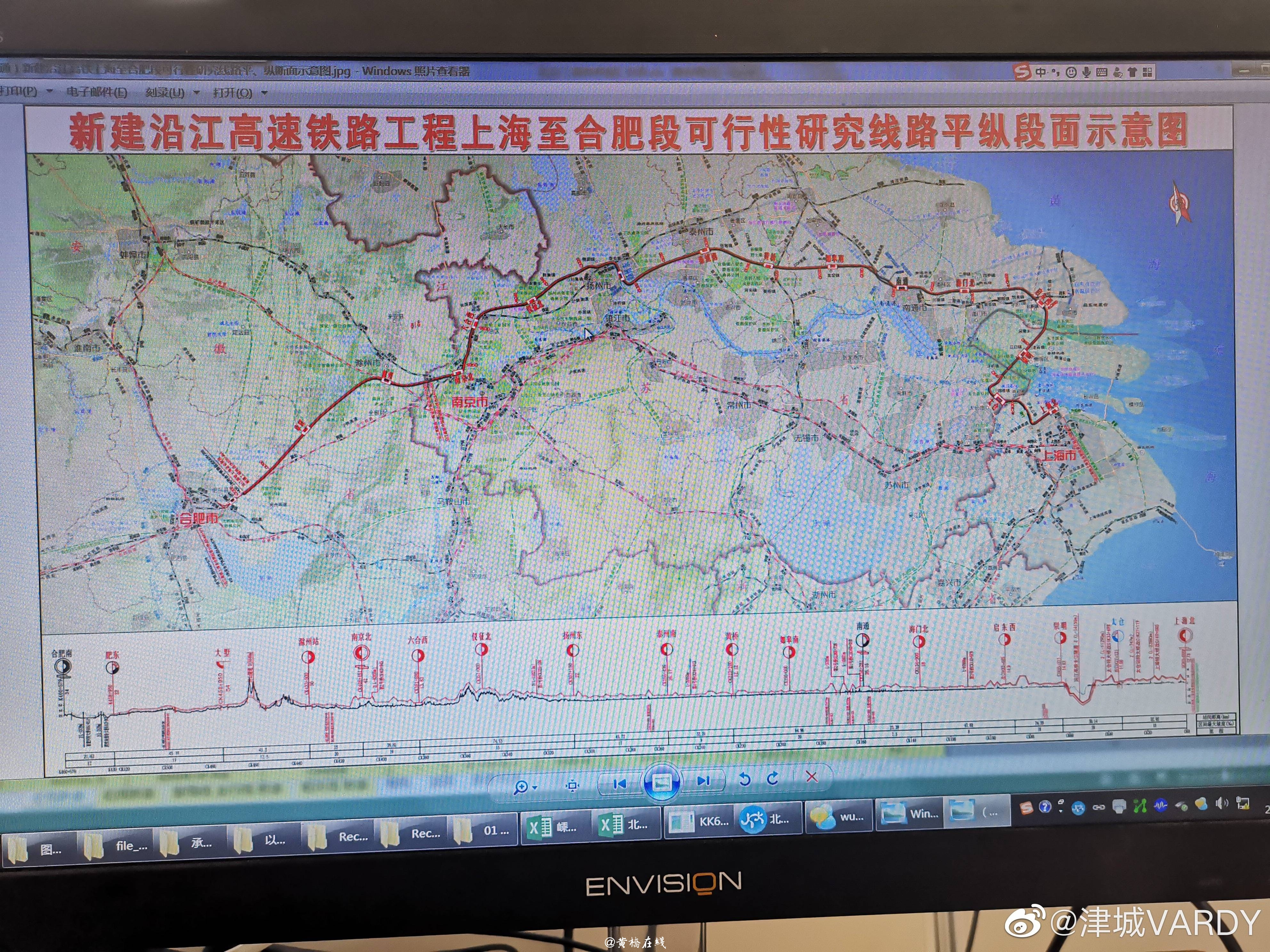Viewport: 1270px width, 952px height.
Task: Click the 上海市 label on the map
Action: coord(1059,455)
